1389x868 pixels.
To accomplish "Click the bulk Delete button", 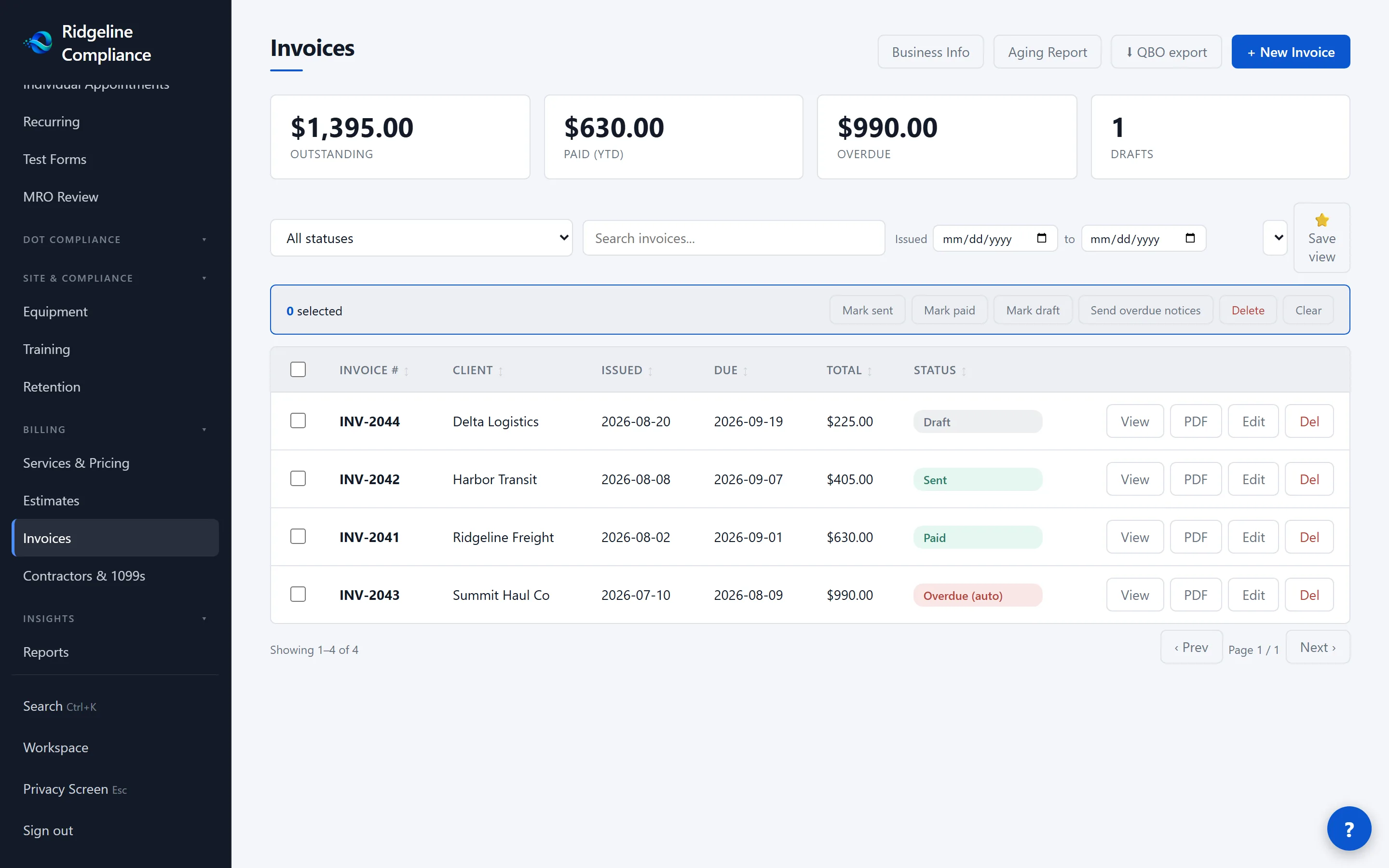I will tap(1248, 310).
